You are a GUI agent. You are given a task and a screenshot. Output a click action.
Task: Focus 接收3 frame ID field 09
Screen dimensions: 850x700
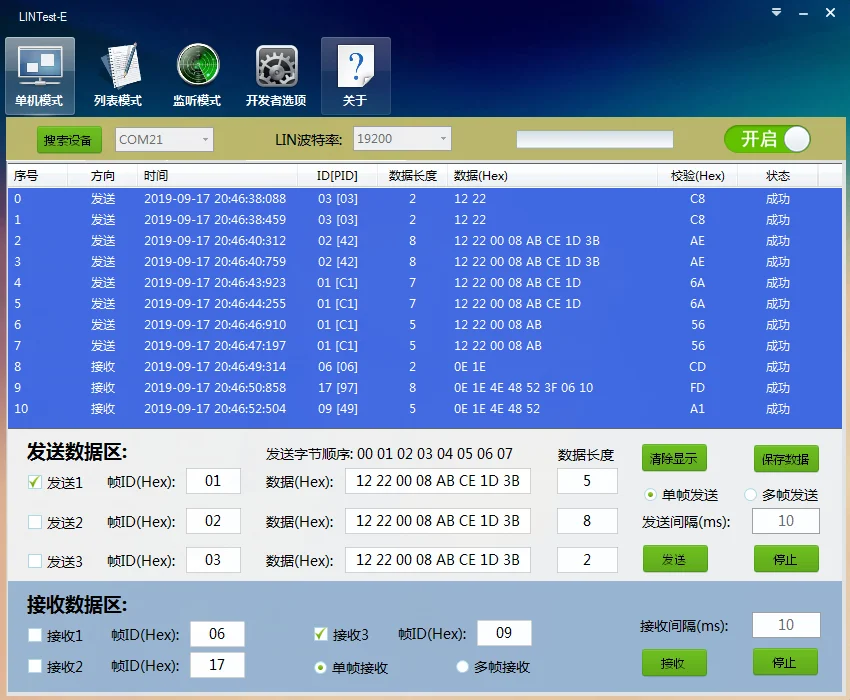pyautogui.click(x=504, y=633)
